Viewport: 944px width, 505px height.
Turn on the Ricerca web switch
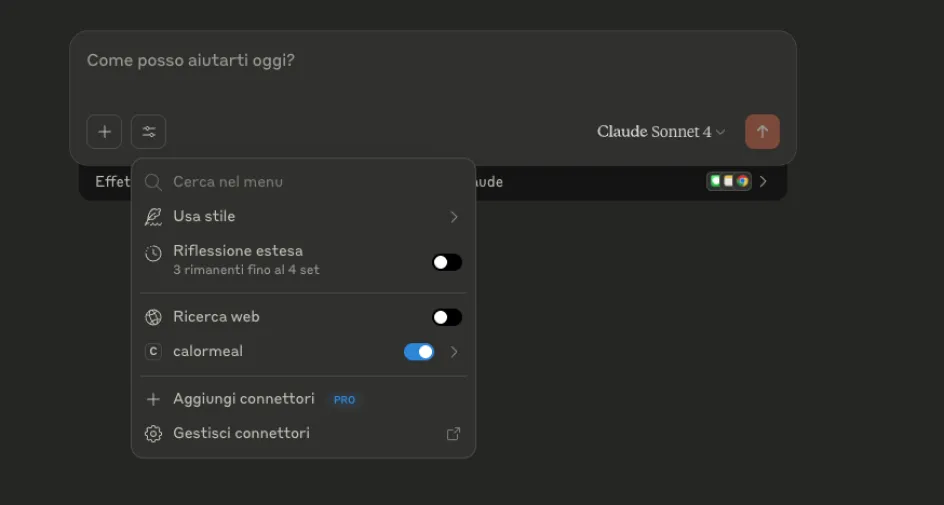pyautogui.click(x=446, y=317)
